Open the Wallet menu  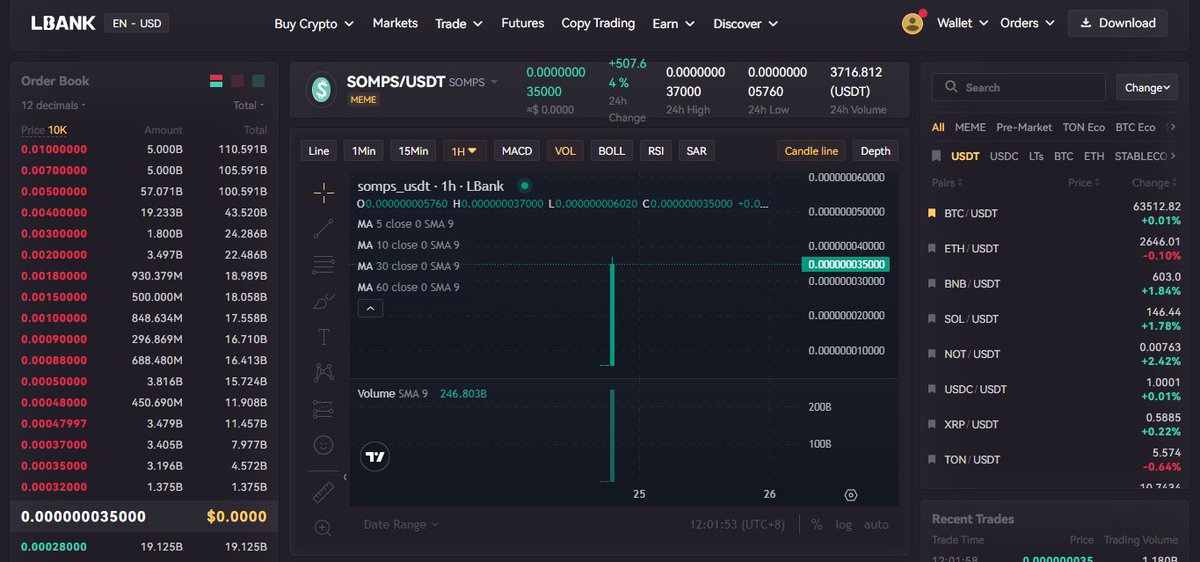[x=963, y=23]
